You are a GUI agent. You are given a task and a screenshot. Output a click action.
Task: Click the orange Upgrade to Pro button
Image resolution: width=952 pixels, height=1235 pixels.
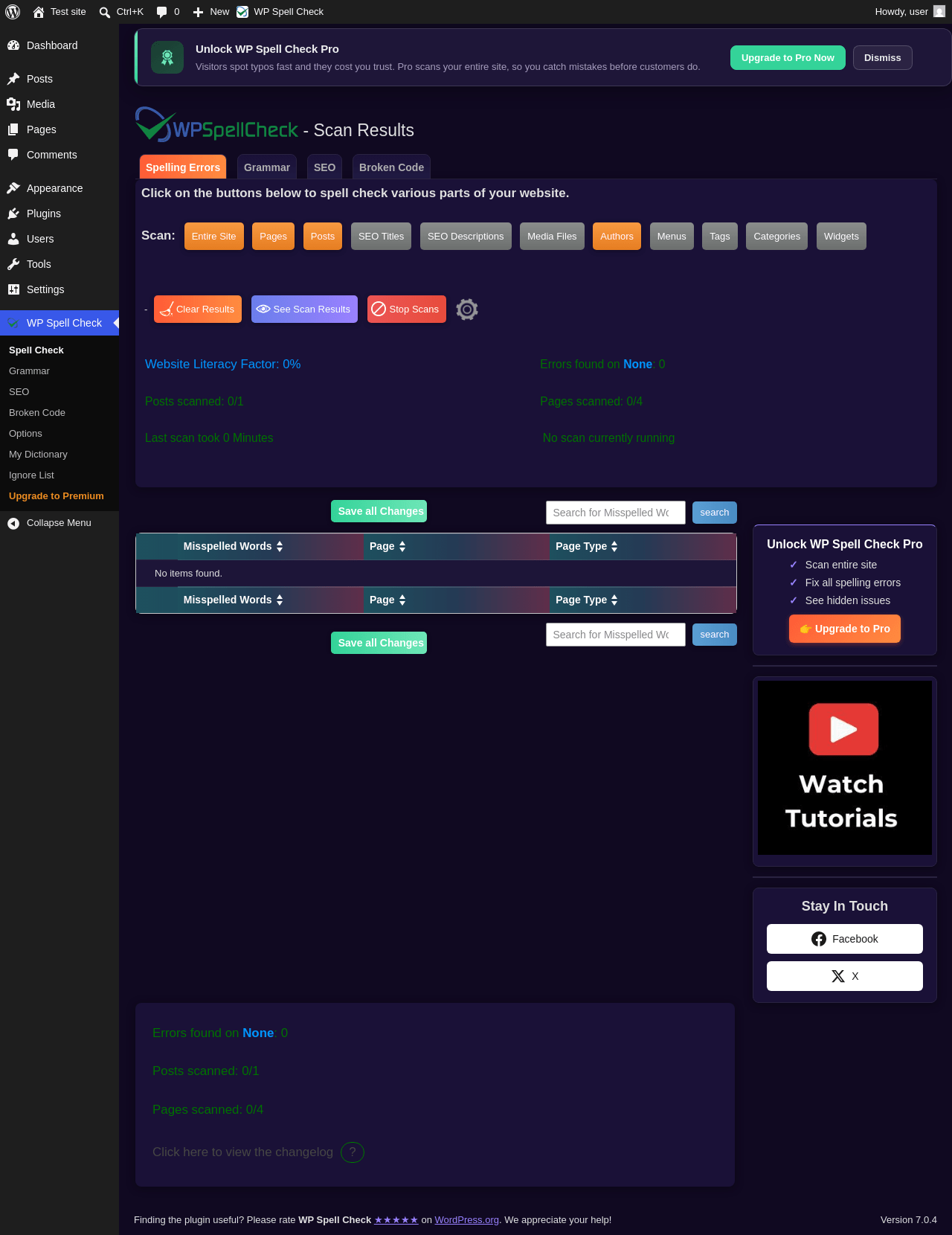[845, 629]
